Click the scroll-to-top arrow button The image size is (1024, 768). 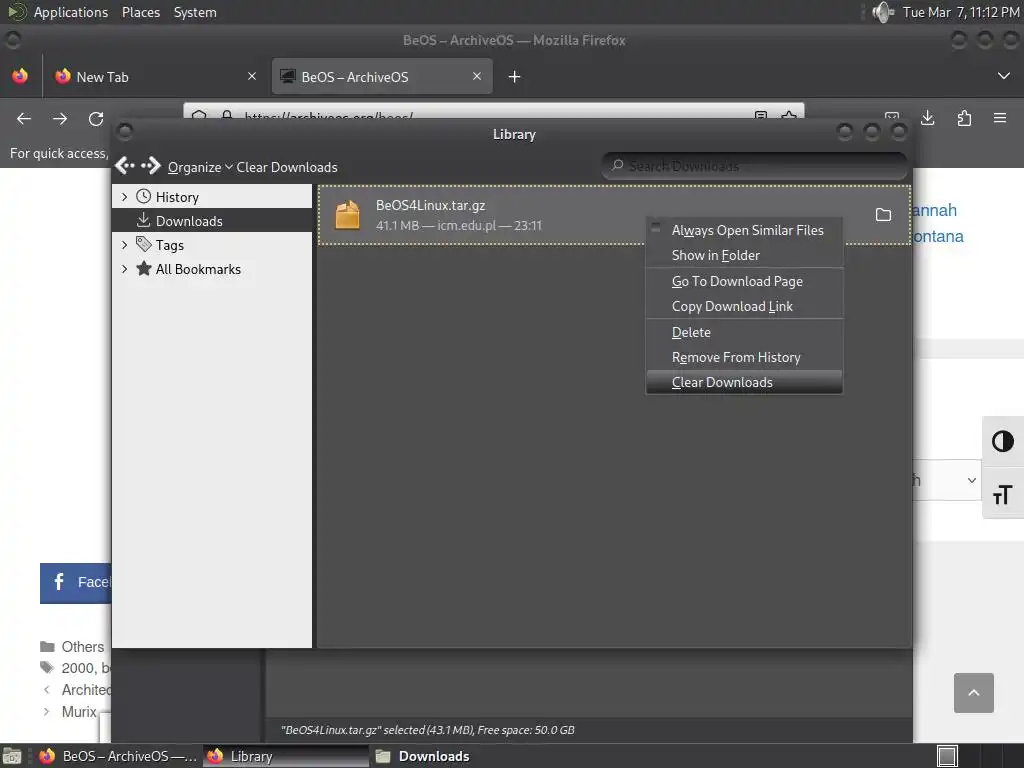(x=974, y=693)
